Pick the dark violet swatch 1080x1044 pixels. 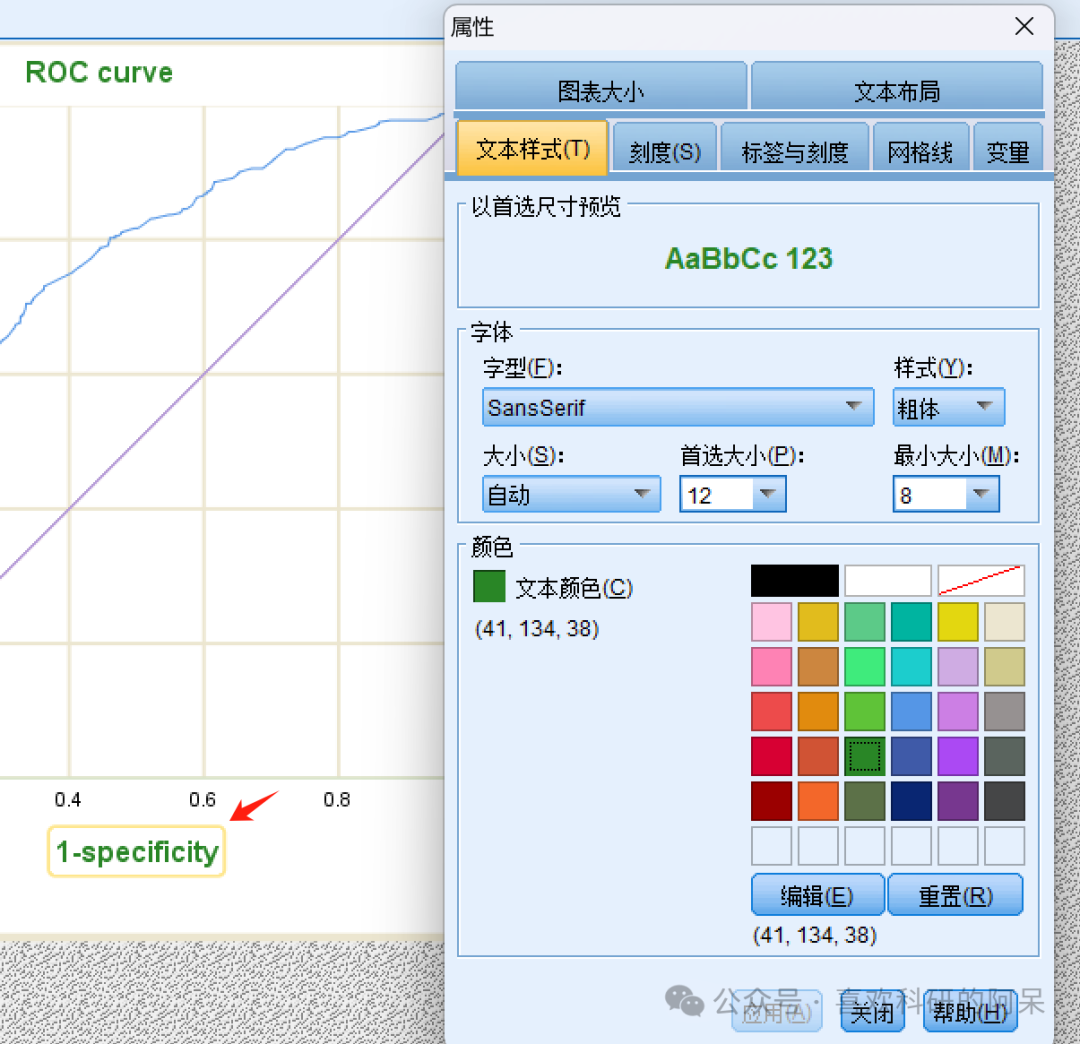[x=957, y=800]
